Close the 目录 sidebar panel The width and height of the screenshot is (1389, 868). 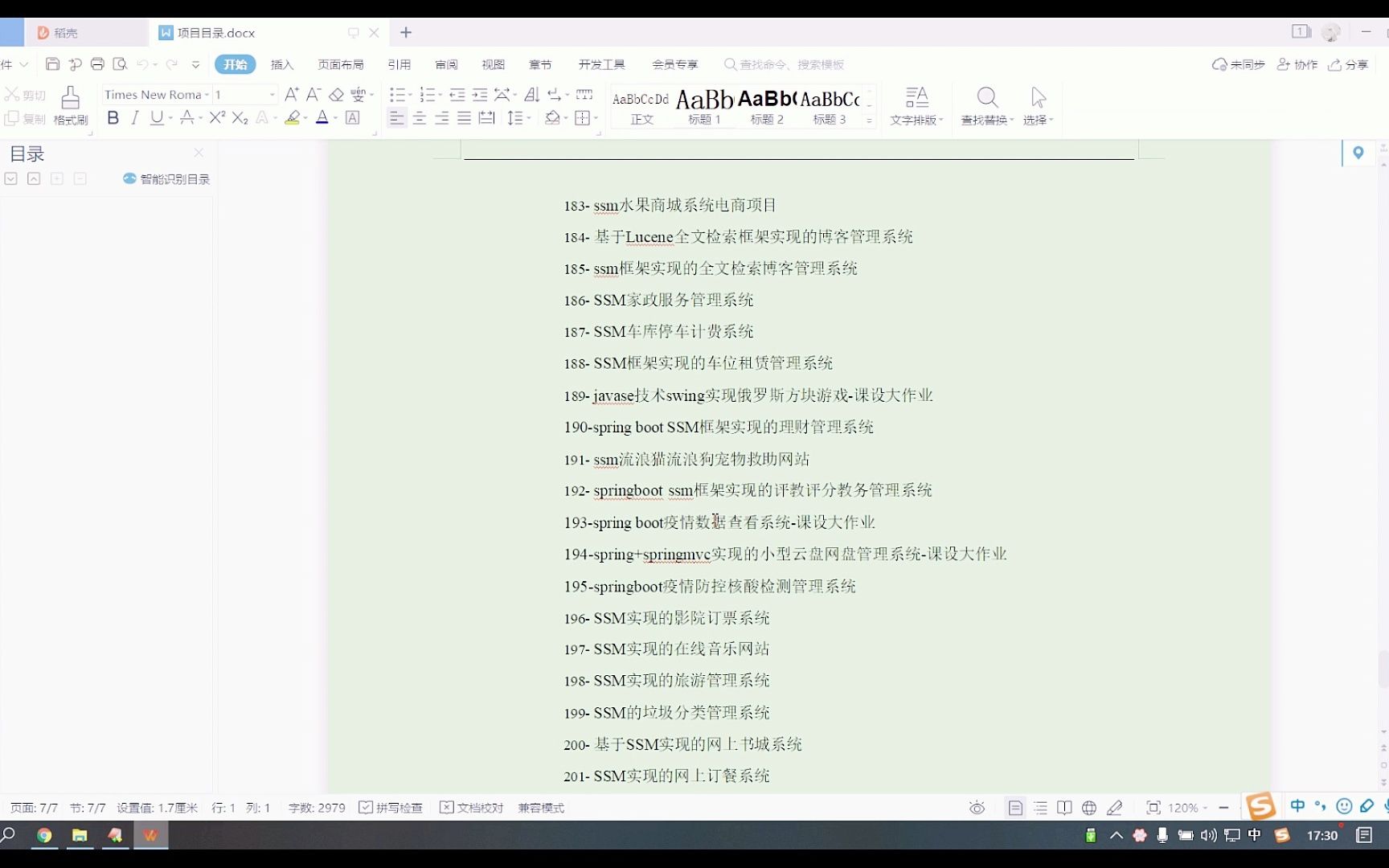[199, 153]
